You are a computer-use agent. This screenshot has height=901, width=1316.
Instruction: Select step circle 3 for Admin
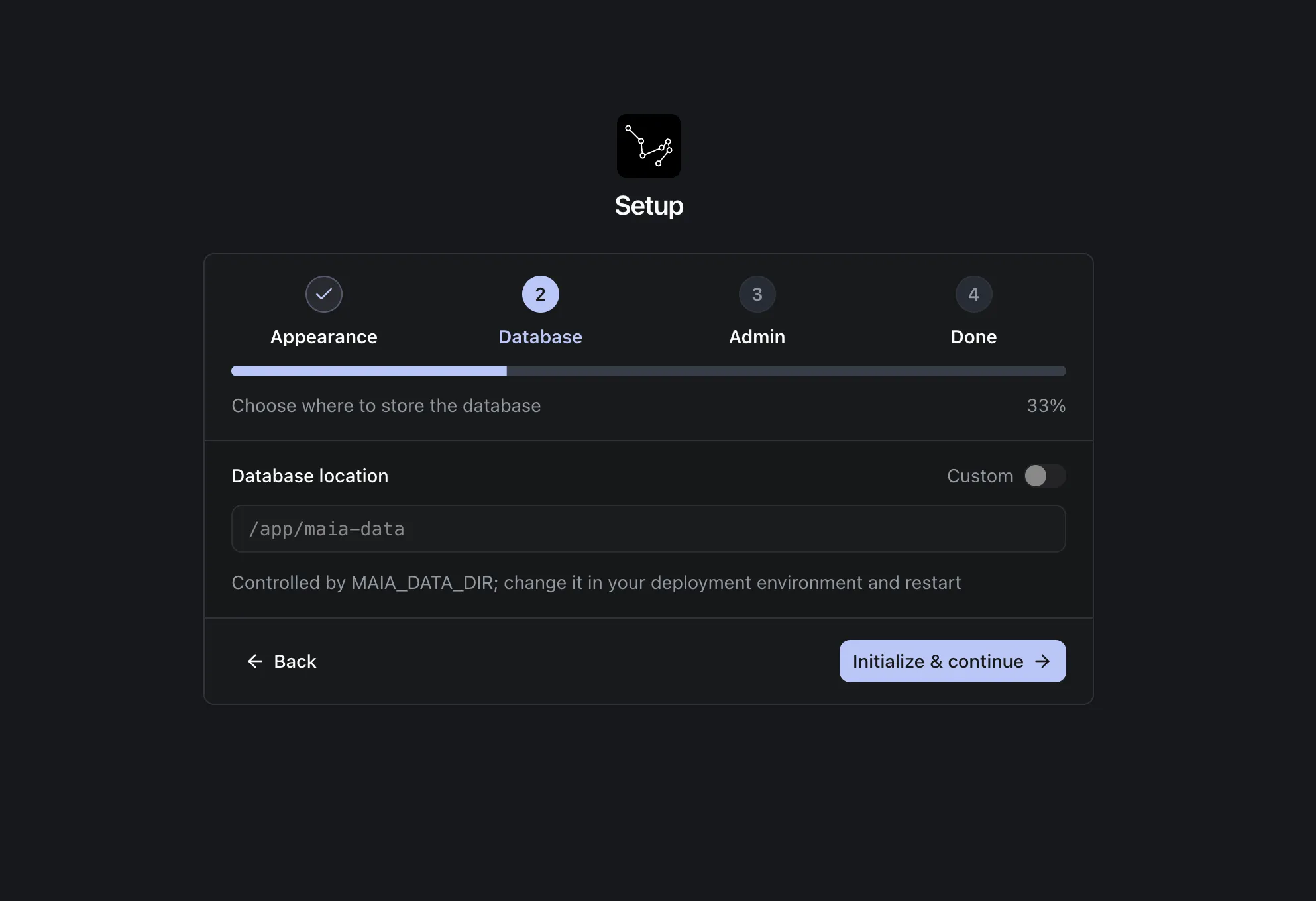point(756,293)
